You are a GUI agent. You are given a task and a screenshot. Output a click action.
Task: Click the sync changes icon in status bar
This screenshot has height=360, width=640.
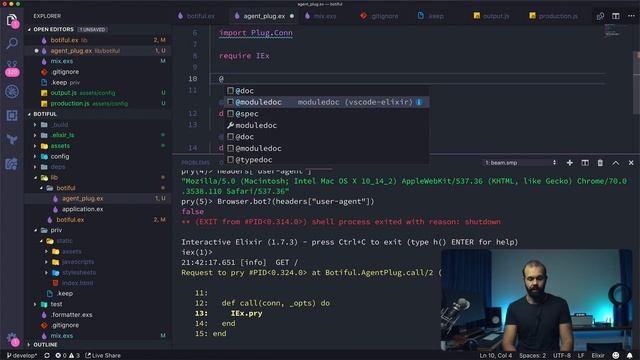pos(47,356)
